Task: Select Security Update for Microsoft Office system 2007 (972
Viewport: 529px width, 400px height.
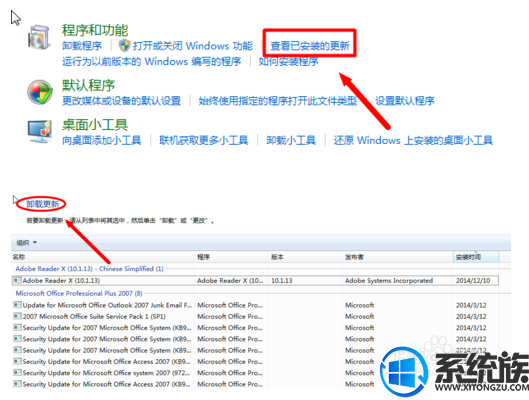Action: (x=255, y=373)
